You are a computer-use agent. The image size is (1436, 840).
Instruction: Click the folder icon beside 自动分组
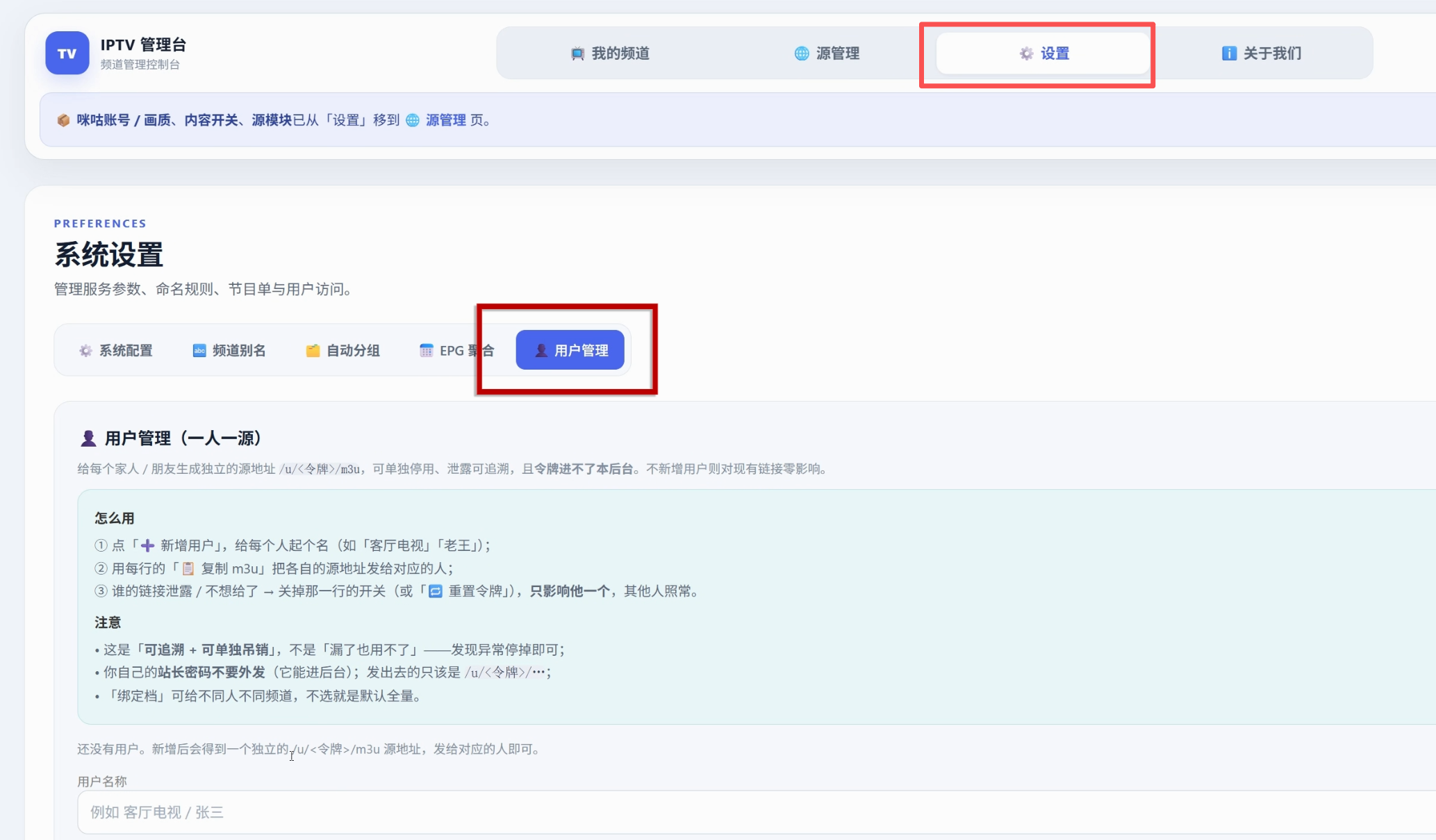pyautogui.click(x=313, y=350)
